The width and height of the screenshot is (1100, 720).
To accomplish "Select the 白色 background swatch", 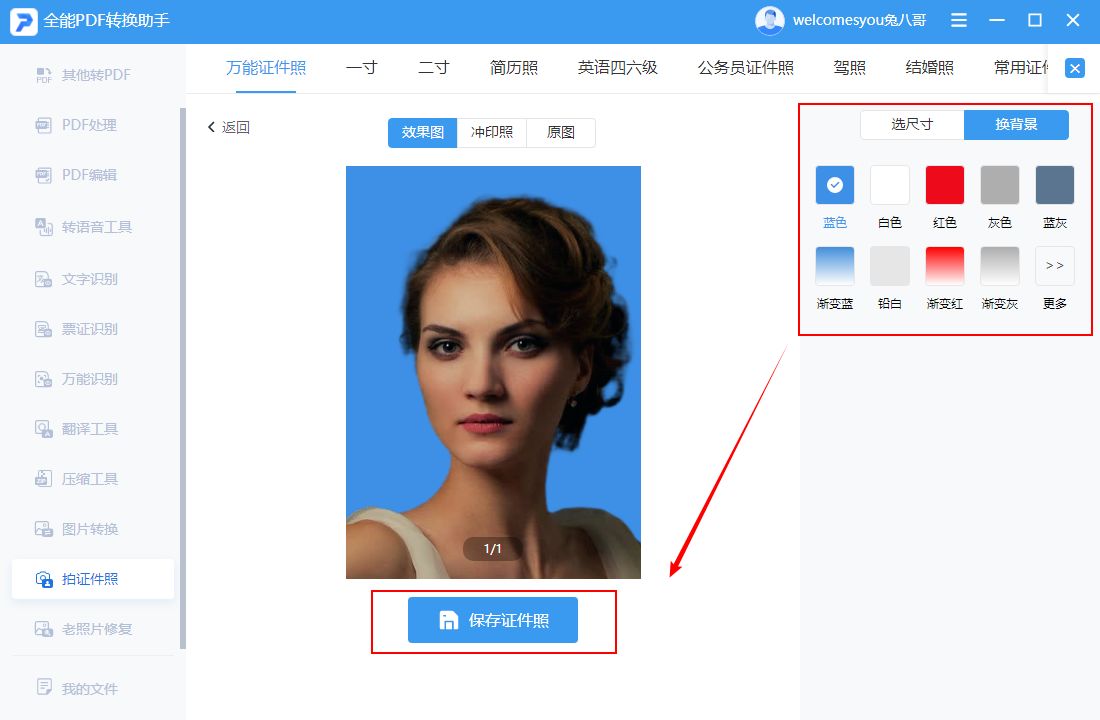I will 890,185.
